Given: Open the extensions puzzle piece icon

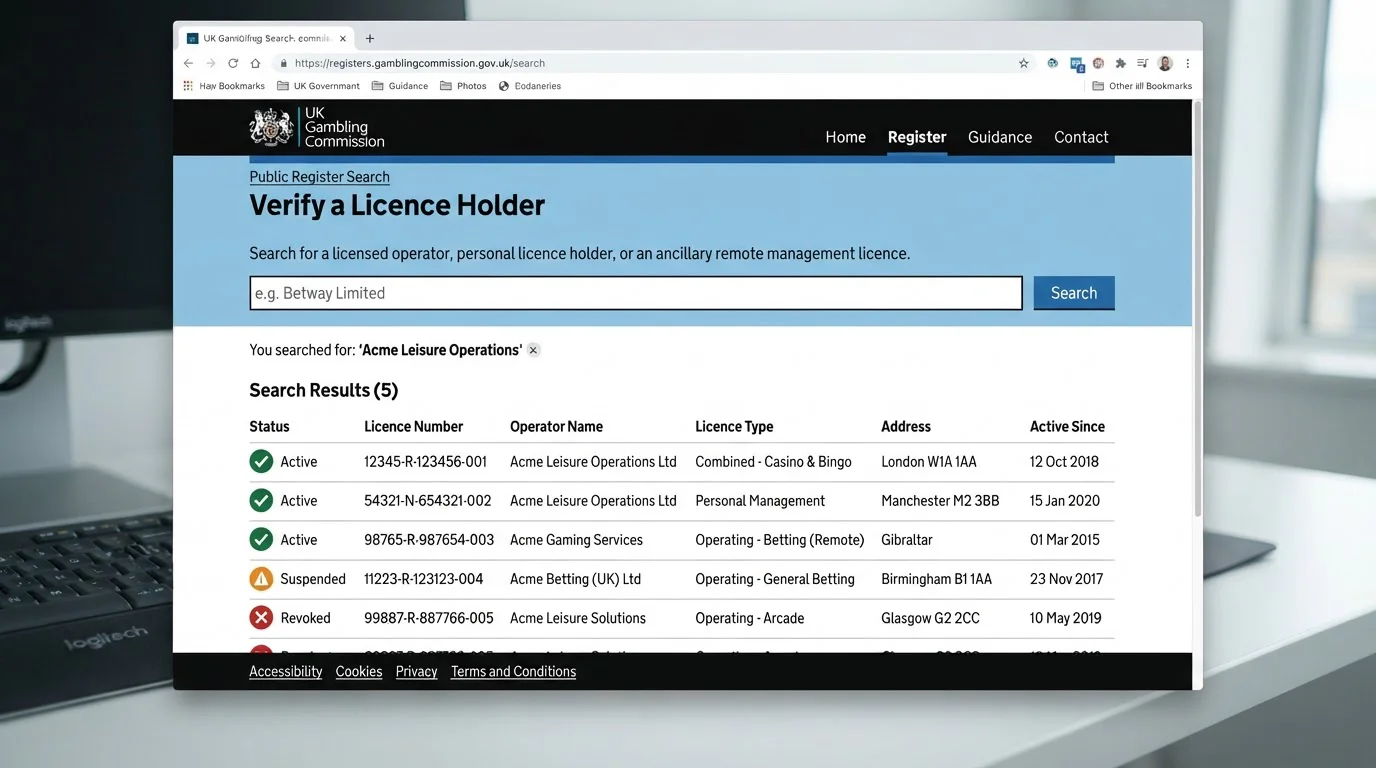Looking at the screenshot, I should (1120, 63).
